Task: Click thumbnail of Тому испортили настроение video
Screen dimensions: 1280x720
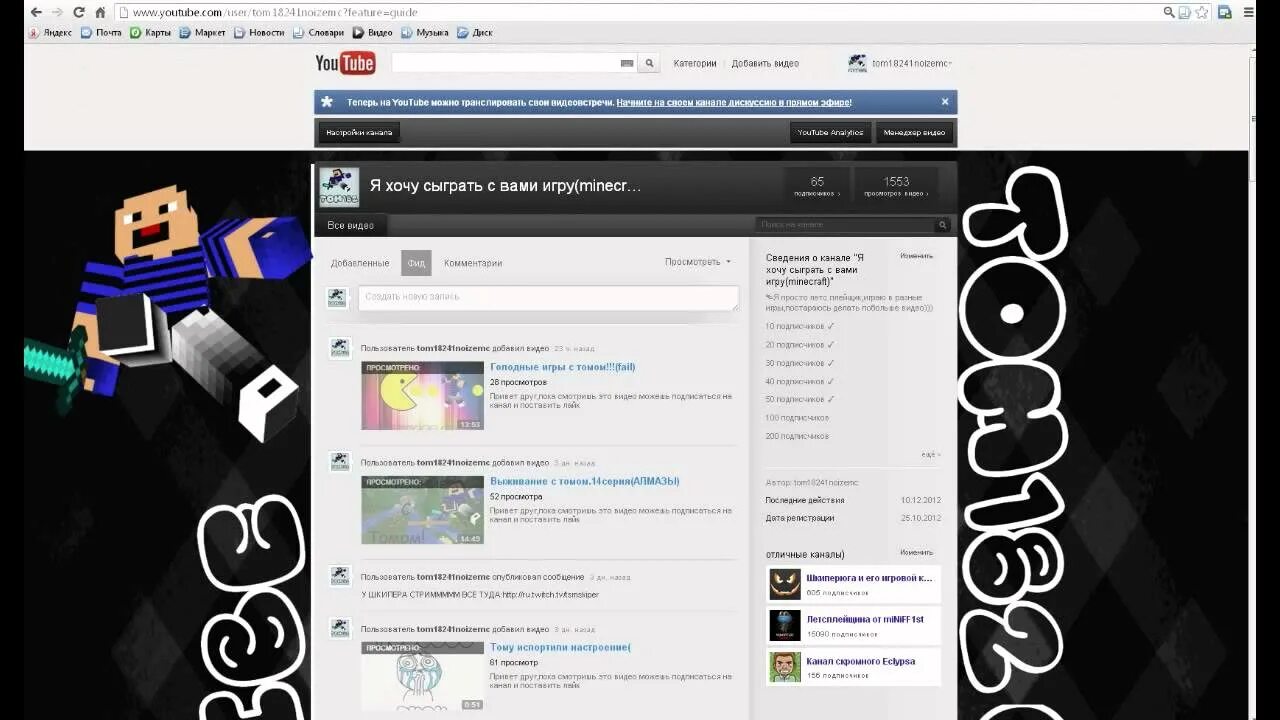Action: pyautogui.click(x=422, y=676)
